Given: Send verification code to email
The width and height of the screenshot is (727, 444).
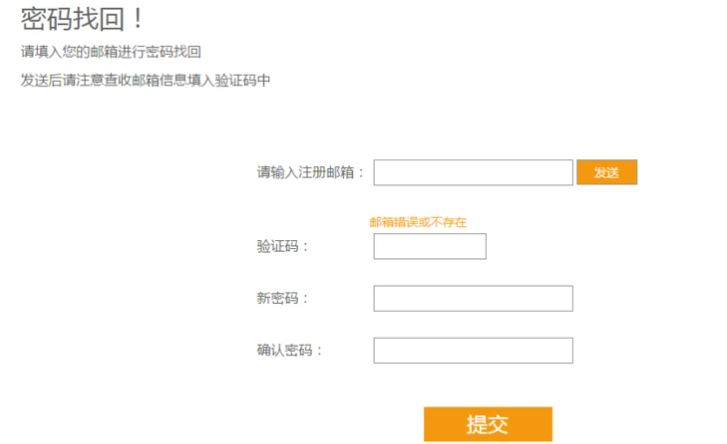Looking at the screenshot, I should (606, 173).
